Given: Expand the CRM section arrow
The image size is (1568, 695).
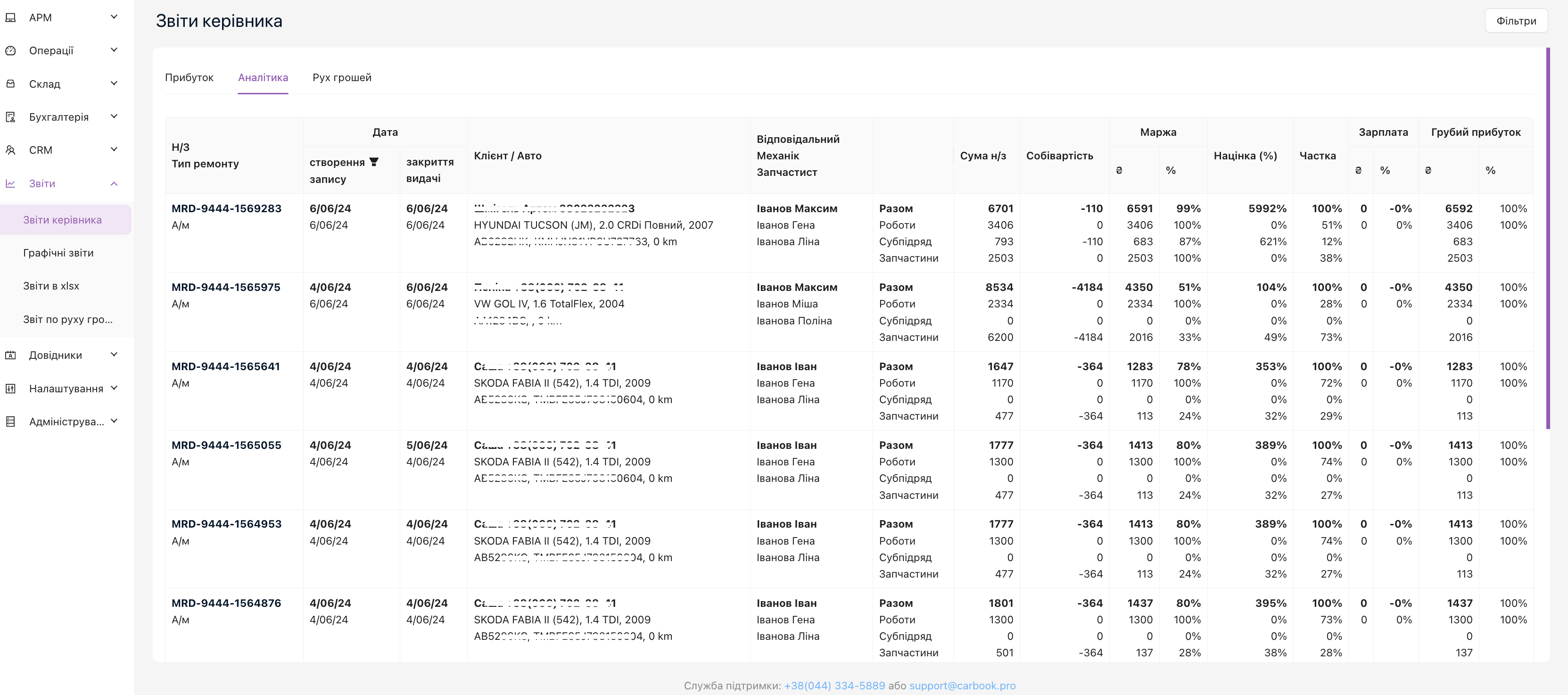Looking at the screenshot, I should coord(114,150).
